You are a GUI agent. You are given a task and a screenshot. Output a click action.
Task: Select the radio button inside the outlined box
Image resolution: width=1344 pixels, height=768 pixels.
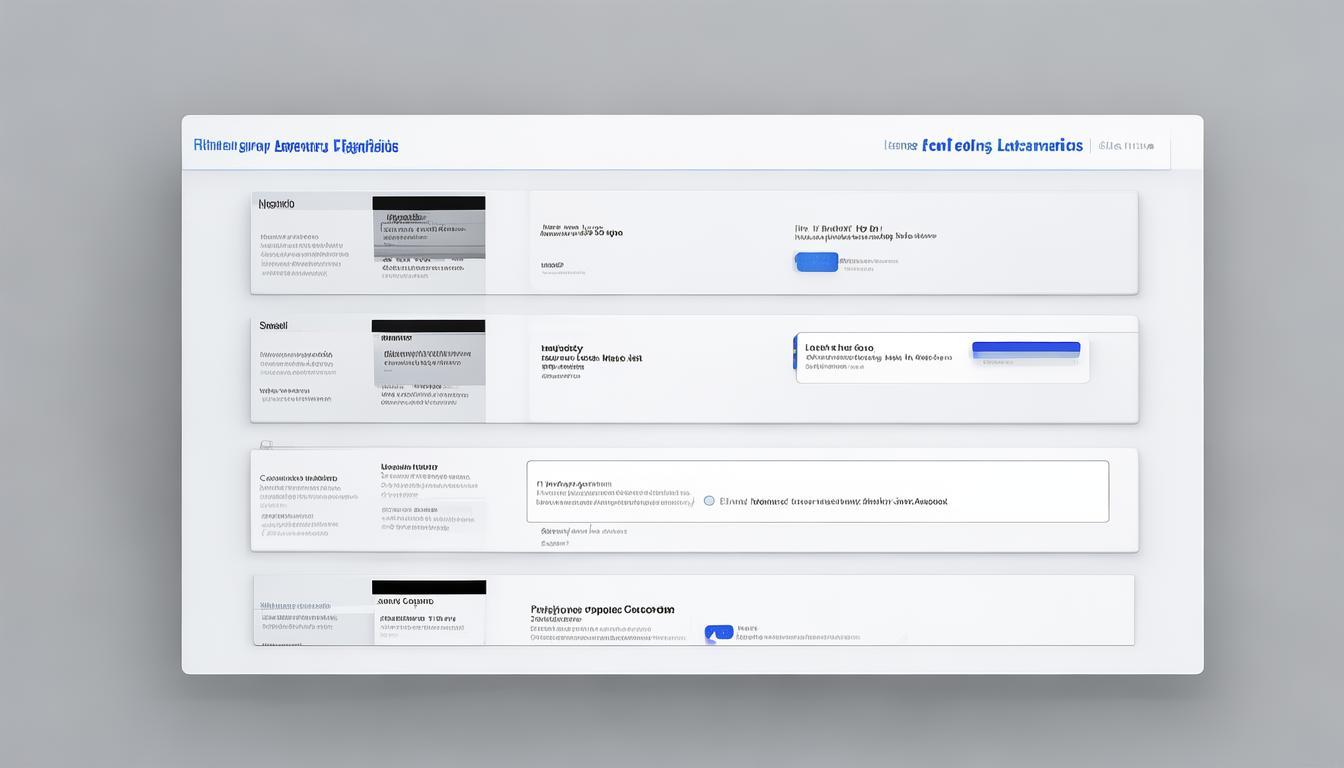[709, 501]
